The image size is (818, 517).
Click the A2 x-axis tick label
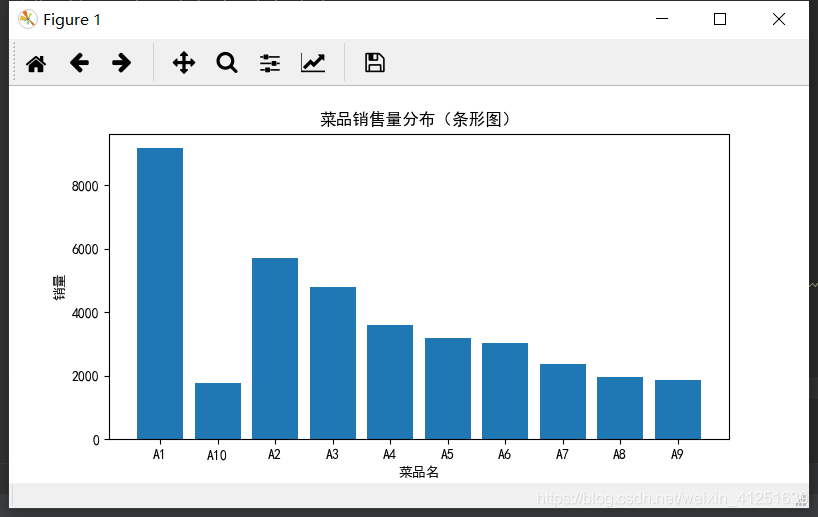click(274, 454)
